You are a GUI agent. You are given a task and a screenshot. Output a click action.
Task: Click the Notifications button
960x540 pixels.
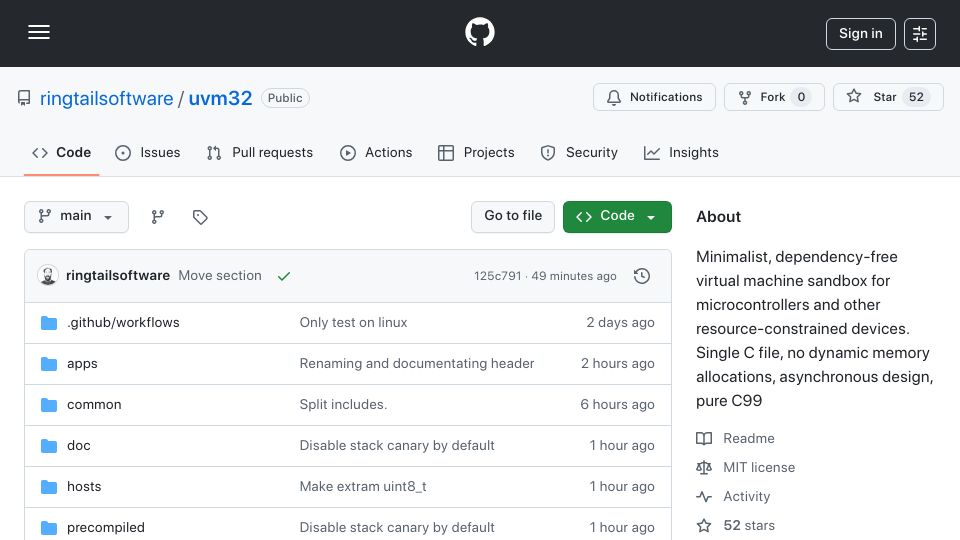point(654,97)
